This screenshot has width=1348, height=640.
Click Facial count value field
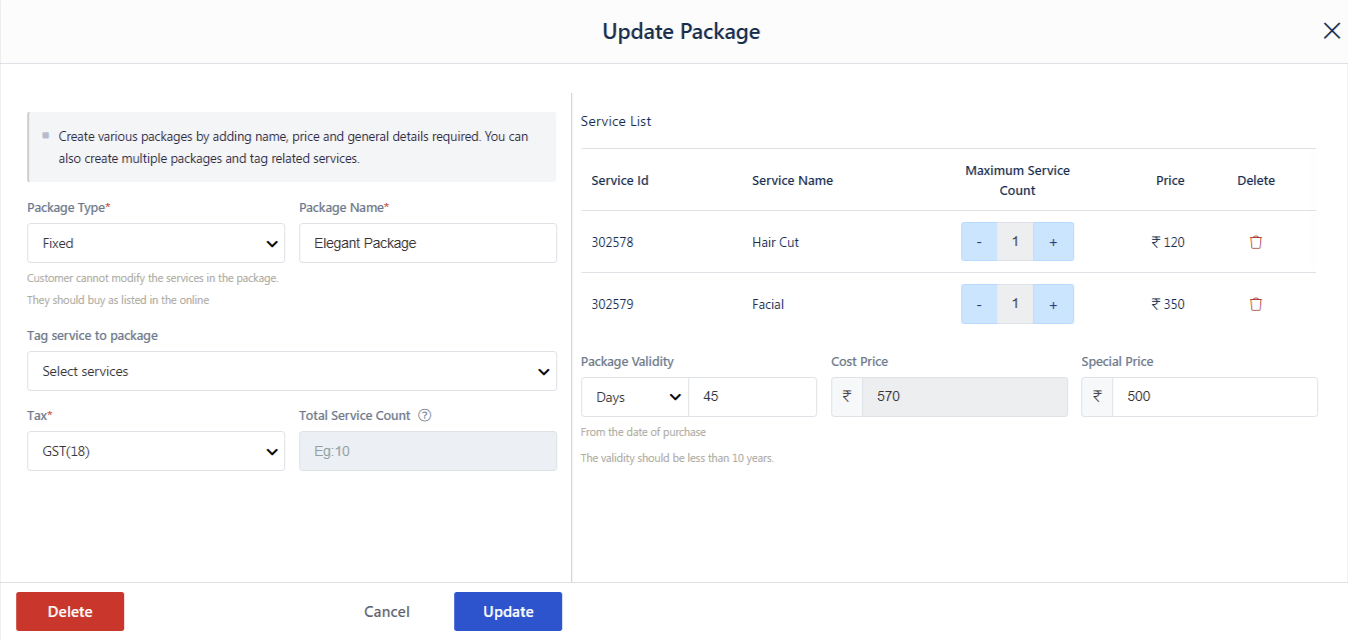(x=1015, y=304)
